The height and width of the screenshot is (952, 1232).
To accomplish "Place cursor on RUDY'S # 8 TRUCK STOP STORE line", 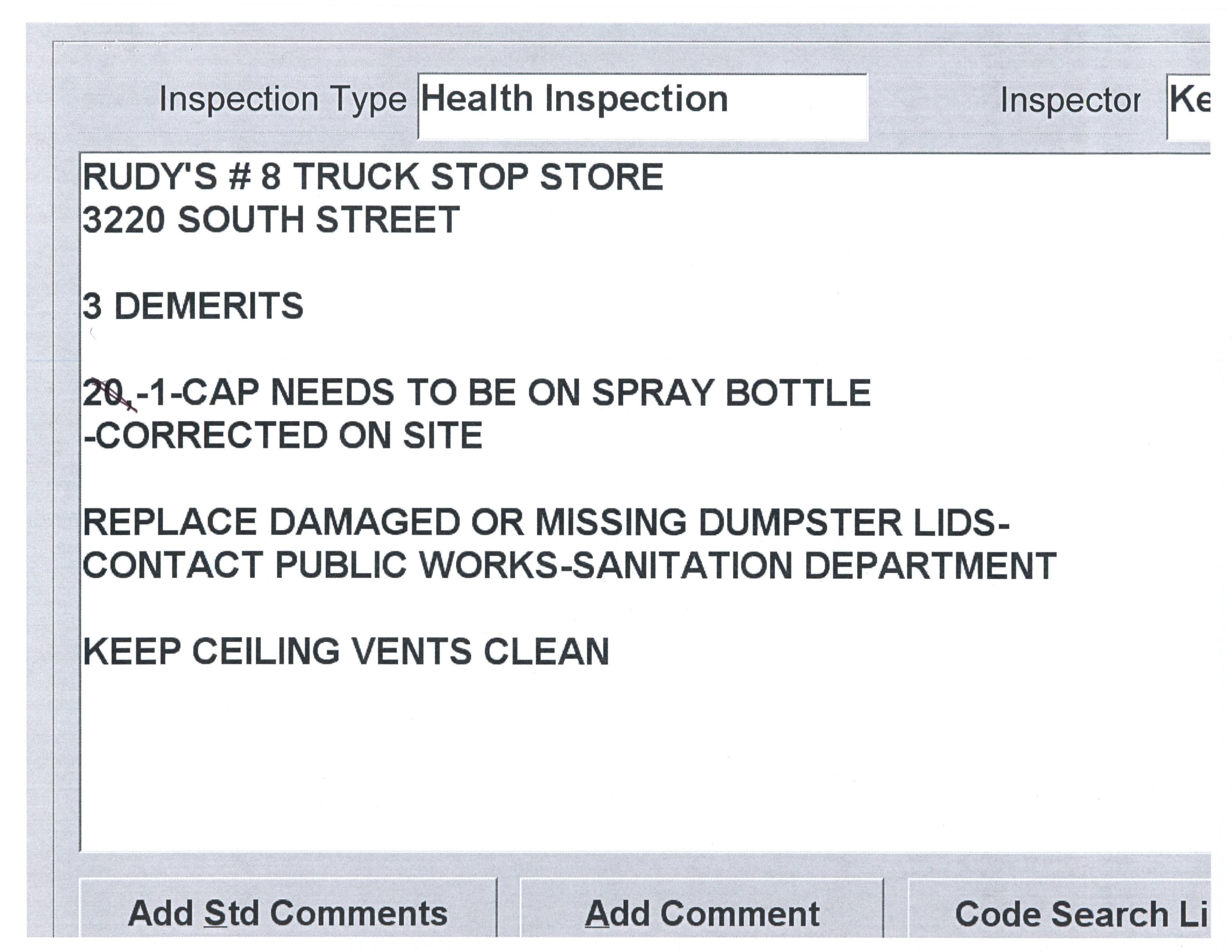I will (372, 177).
